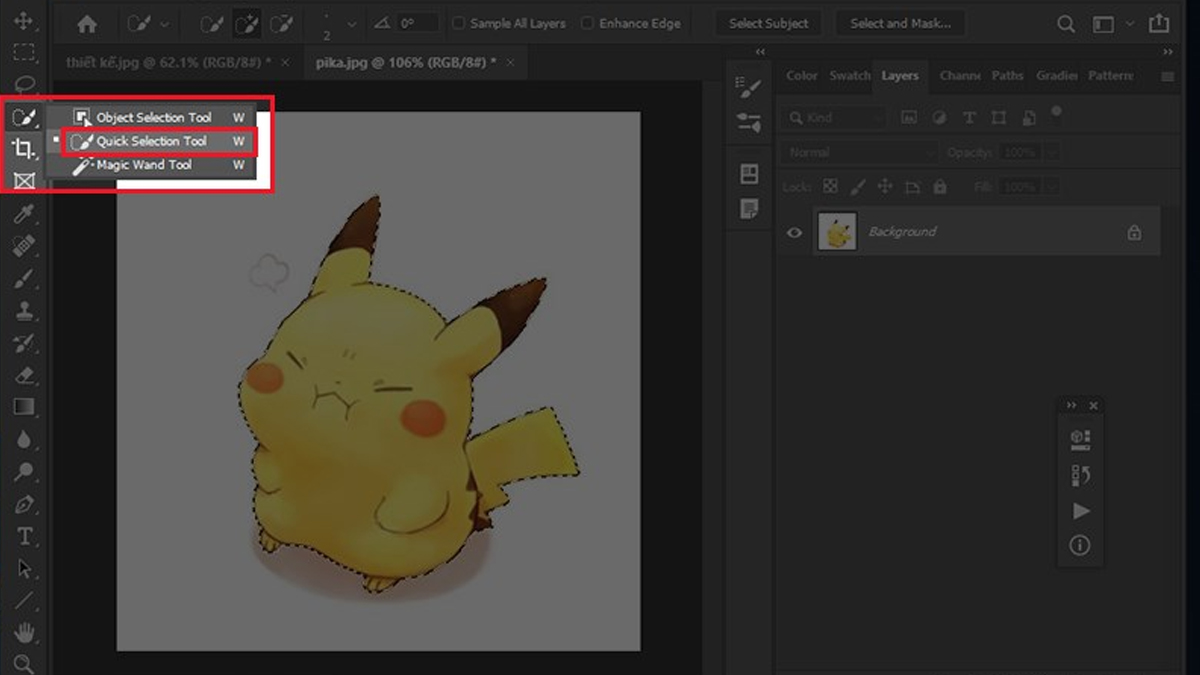
Task: Click the Select and Mask button
Action: point(900,23)
